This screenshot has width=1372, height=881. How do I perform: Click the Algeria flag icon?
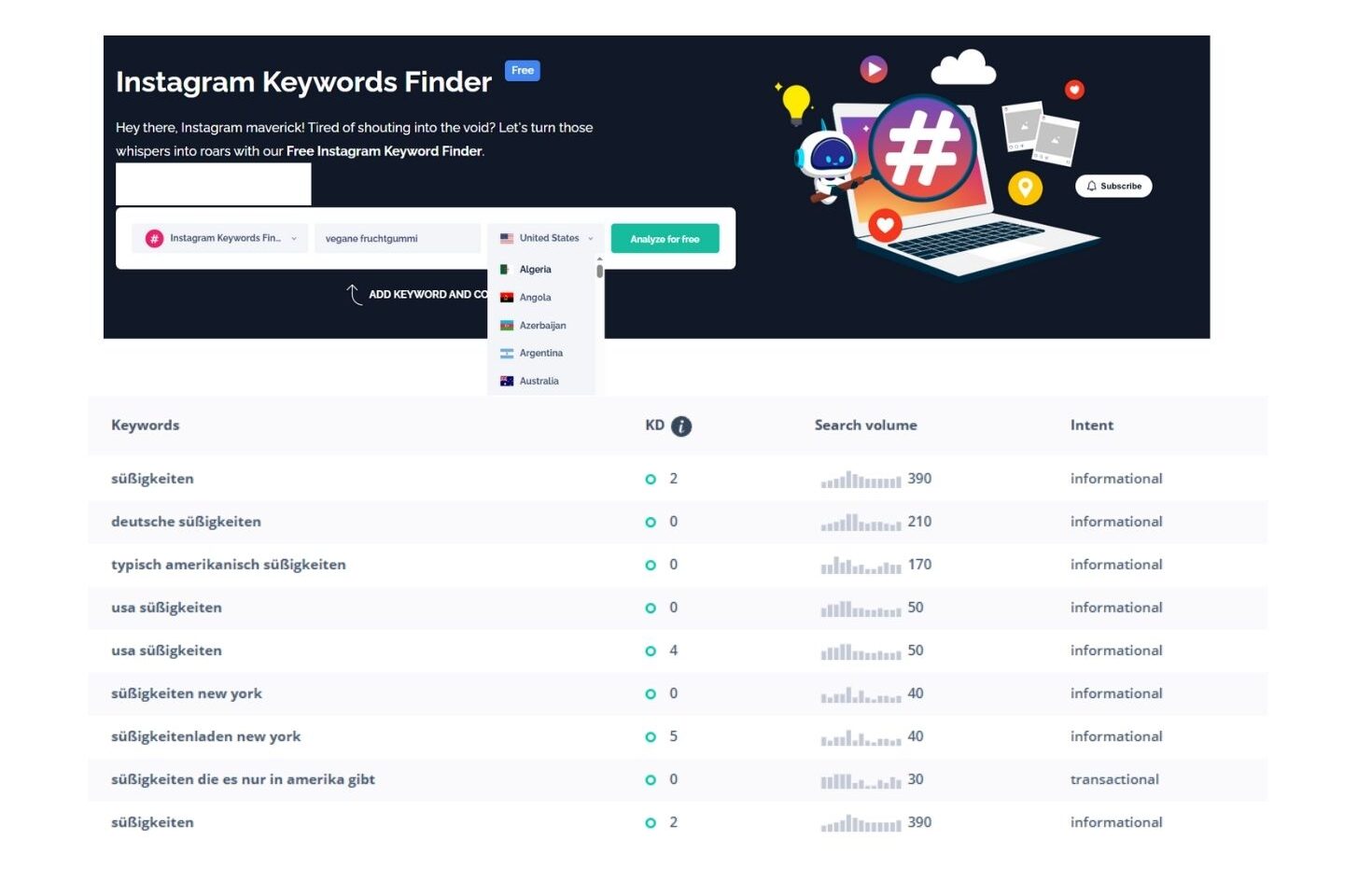point(505,270)
